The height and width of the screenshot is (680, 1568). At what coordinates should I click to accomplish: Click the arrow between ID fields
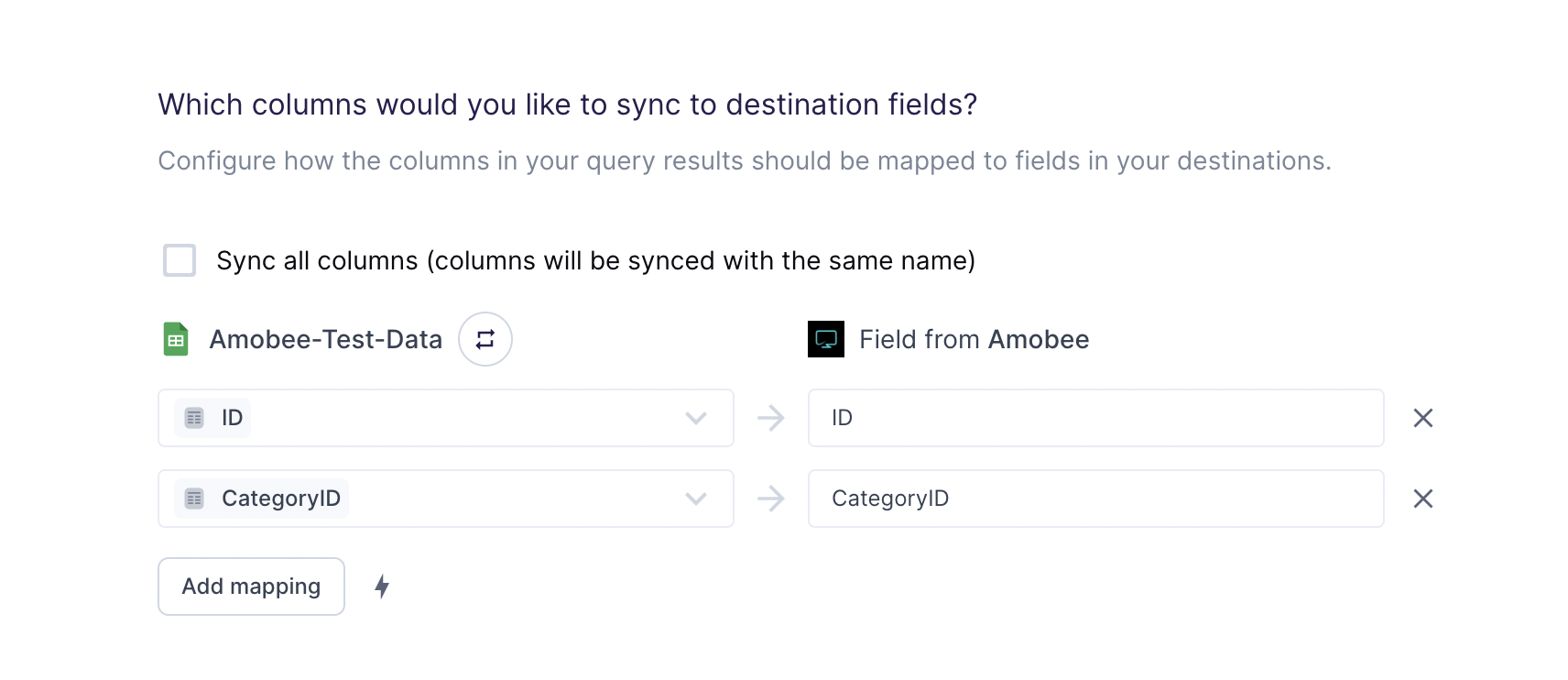click(771, 418)
